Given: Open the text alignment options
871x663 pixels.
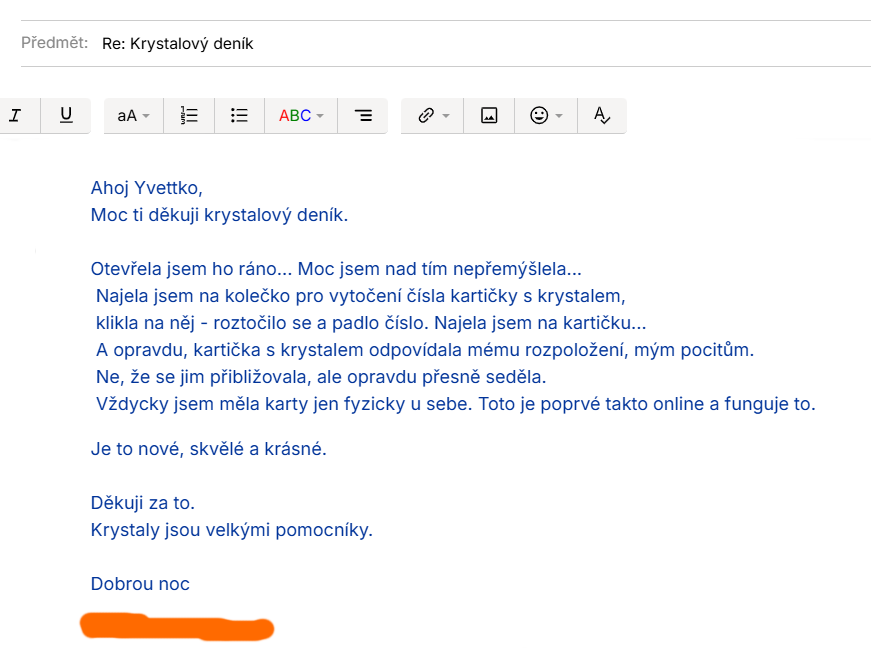Looking at the screenshot, I should point(363,116).
